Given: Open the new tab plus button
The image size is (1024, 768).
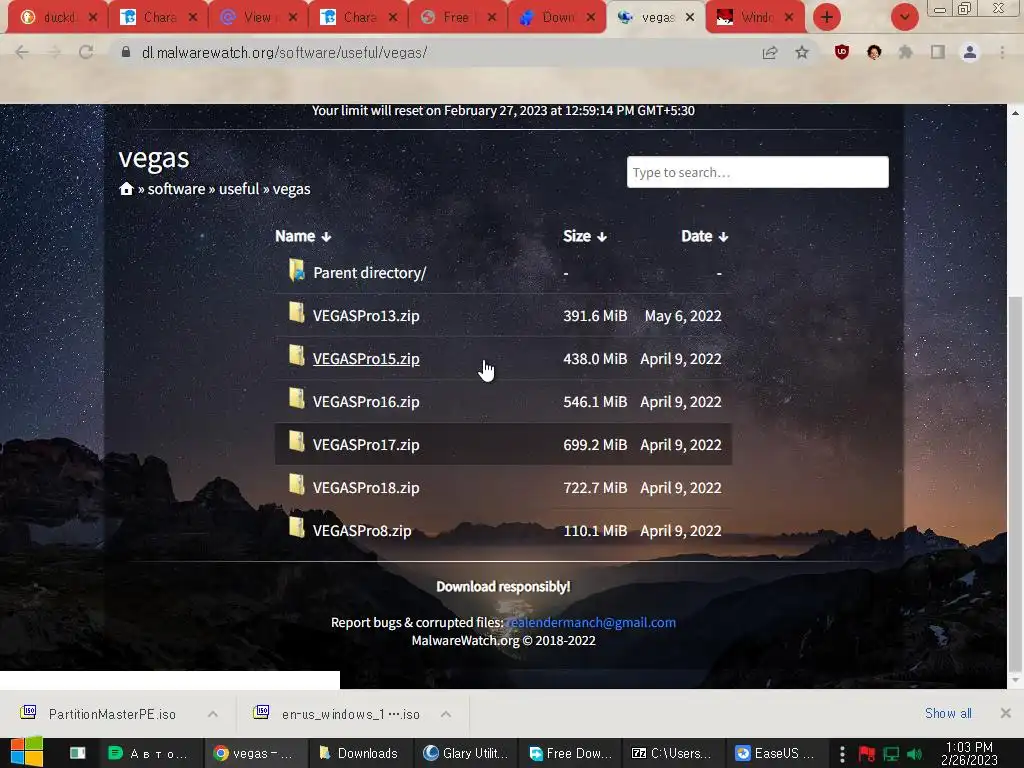Looking at the screenshot, I should (827, 17).
